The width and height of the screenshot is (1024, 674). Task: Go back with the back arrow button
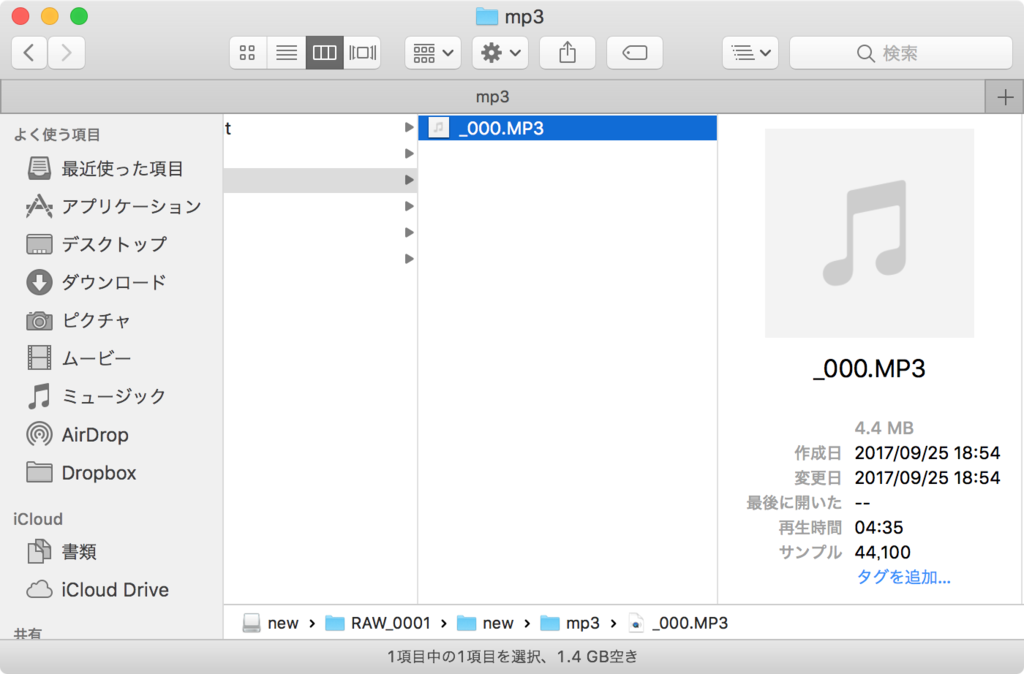pyautogui.click(x=29, y=52)
